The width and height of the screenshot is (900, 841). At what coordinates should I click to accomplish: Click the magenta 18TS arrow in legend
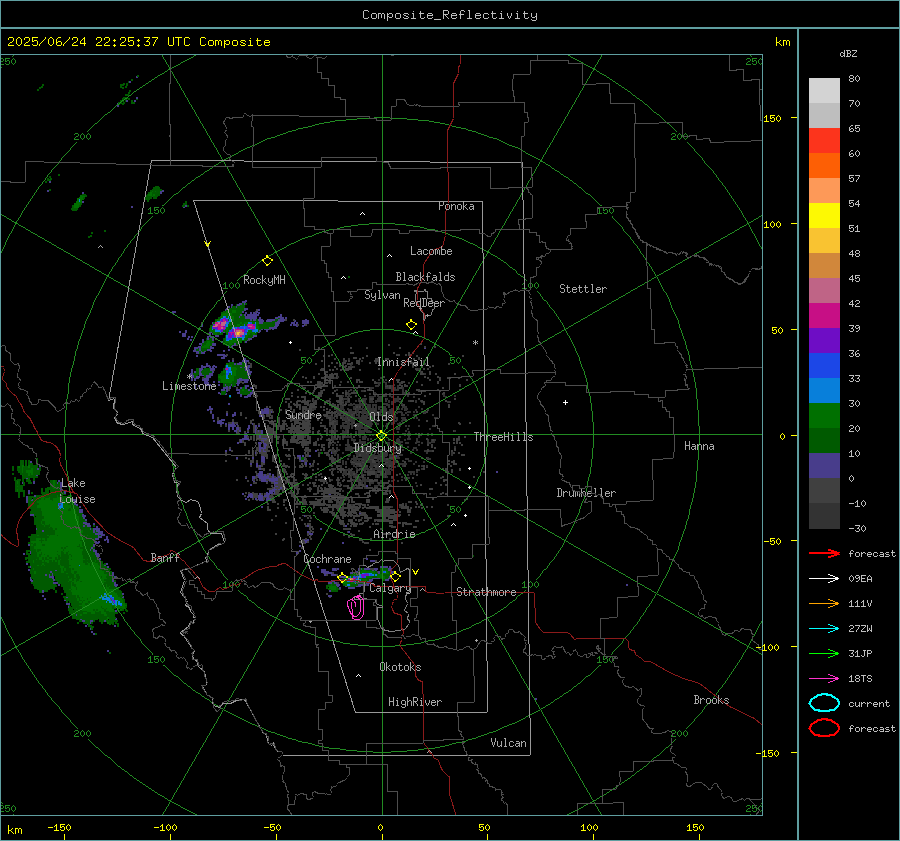[x=824, y=679]
